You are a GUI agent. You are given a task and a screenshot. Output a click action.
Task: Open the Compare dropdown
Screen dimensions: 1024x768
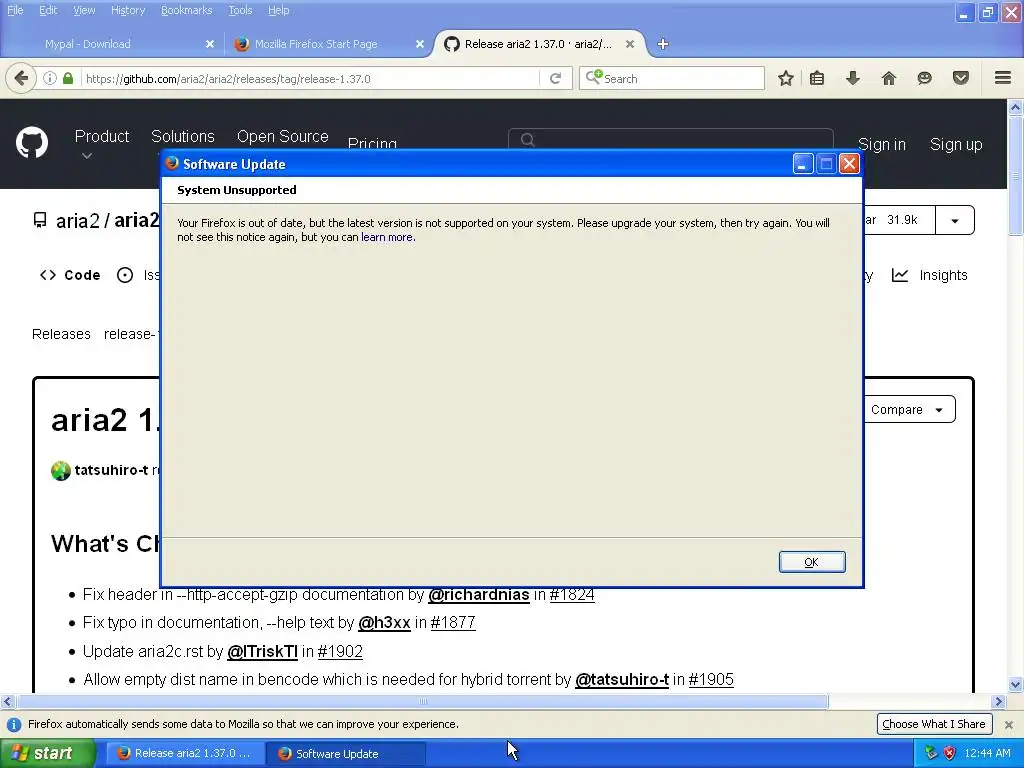[908, 409]
